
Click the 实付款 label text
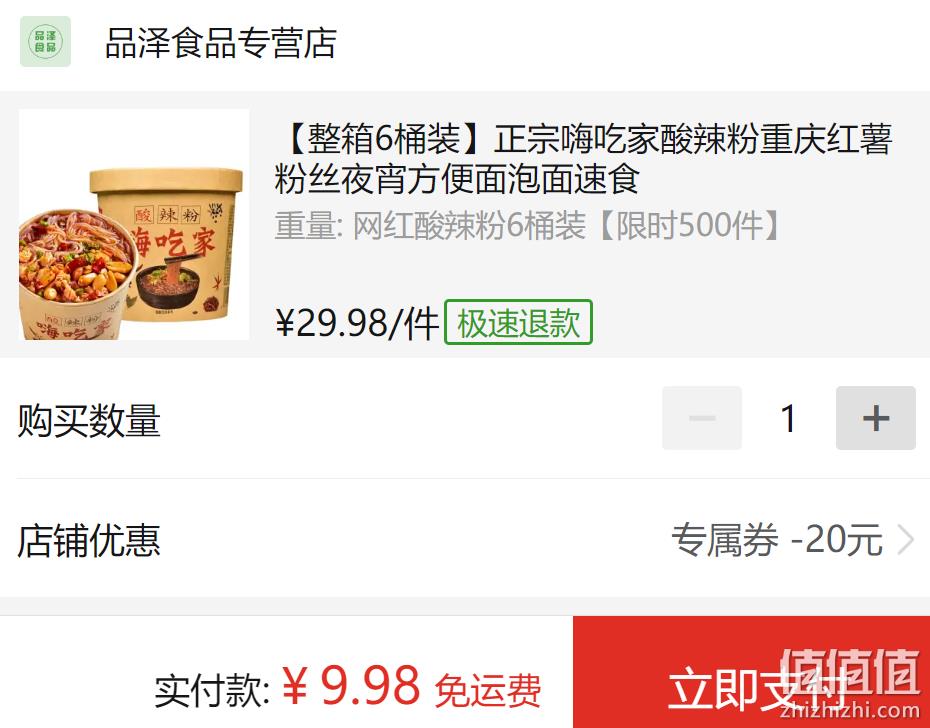[x=212, y=691]
